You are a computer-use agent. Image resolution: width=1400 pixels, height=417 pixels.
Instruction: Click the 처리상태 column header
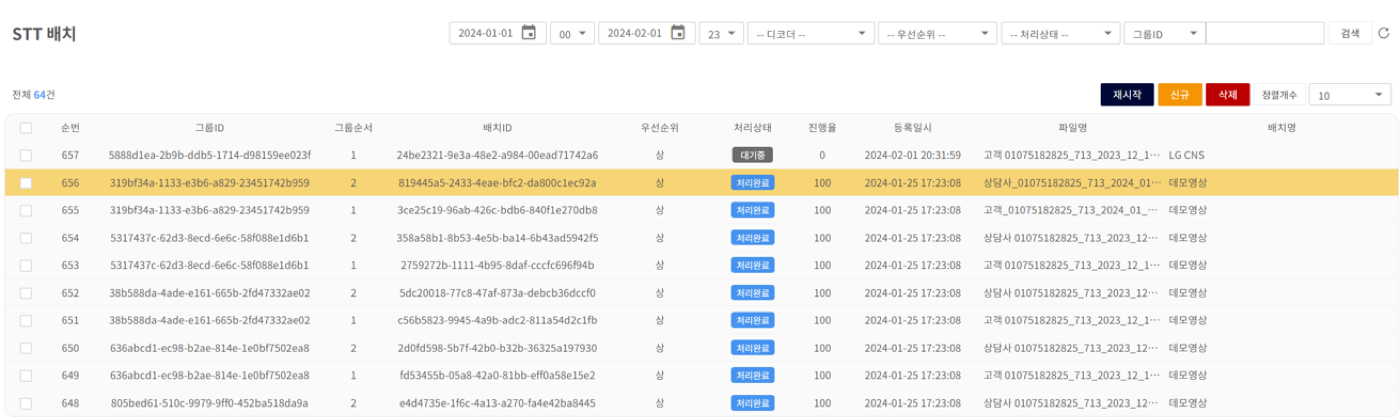coord(752,128)
